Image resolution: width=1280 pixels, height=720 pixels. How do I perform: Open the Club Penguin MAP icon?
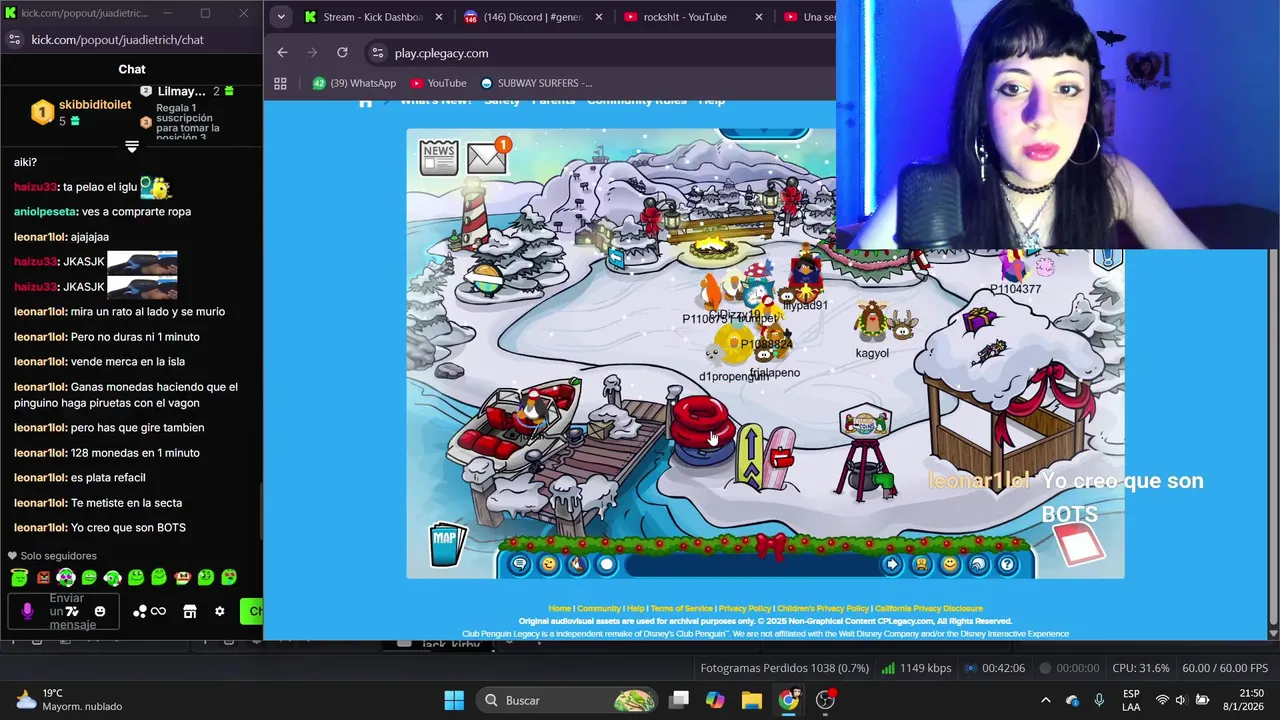[x=447, y=543]
